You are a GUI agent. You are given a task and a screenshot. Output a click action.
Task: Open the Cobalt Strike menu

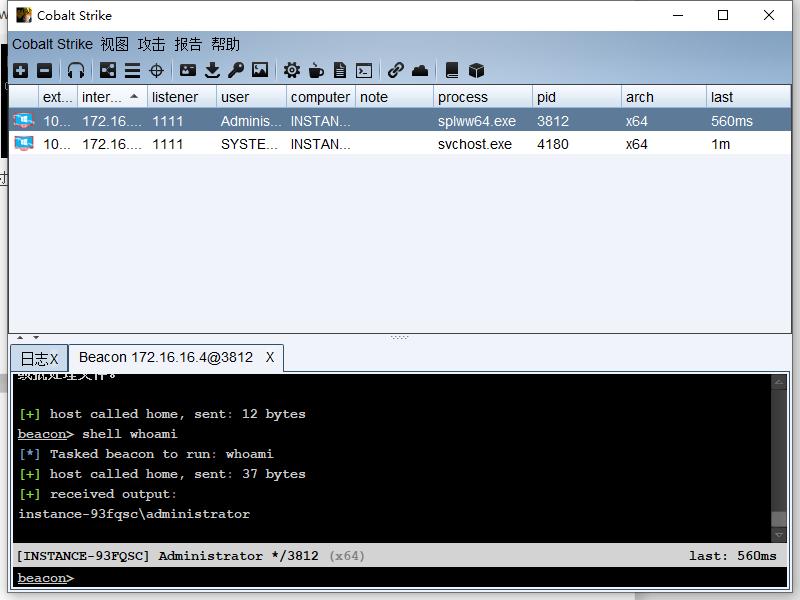52,44
